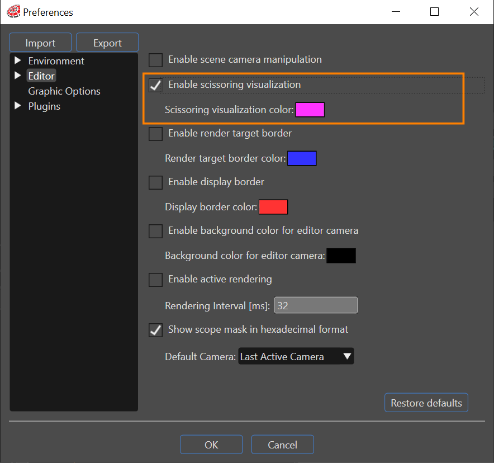
Task: Enable scene camera manipulation checkbox
Action: [x=156, y=60]
